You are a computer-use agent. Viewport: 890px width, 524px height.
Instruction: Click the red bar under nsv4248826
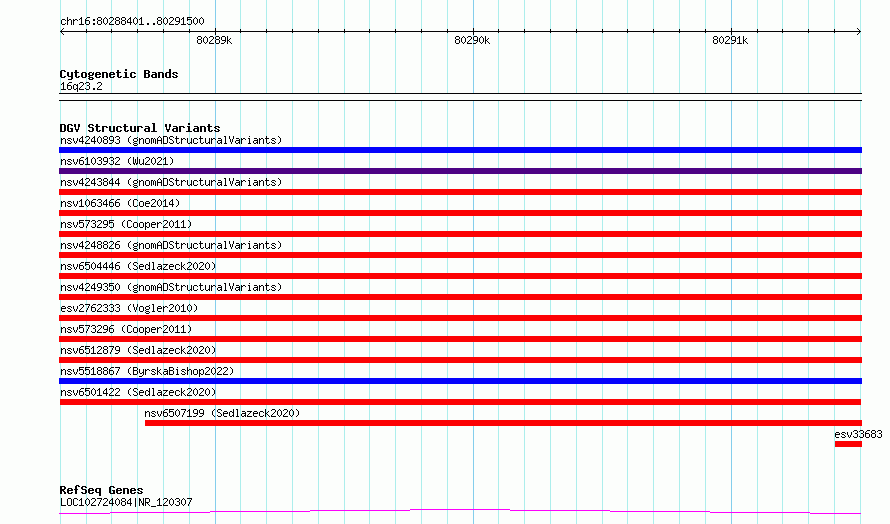[x=460, y=255]
